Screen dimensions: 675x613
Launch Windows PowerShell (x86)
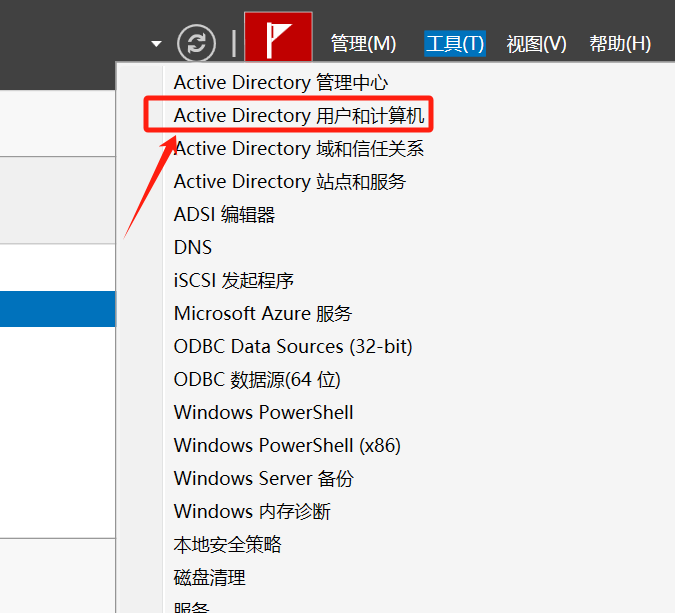pyautogui.click(x=287, y=446)
